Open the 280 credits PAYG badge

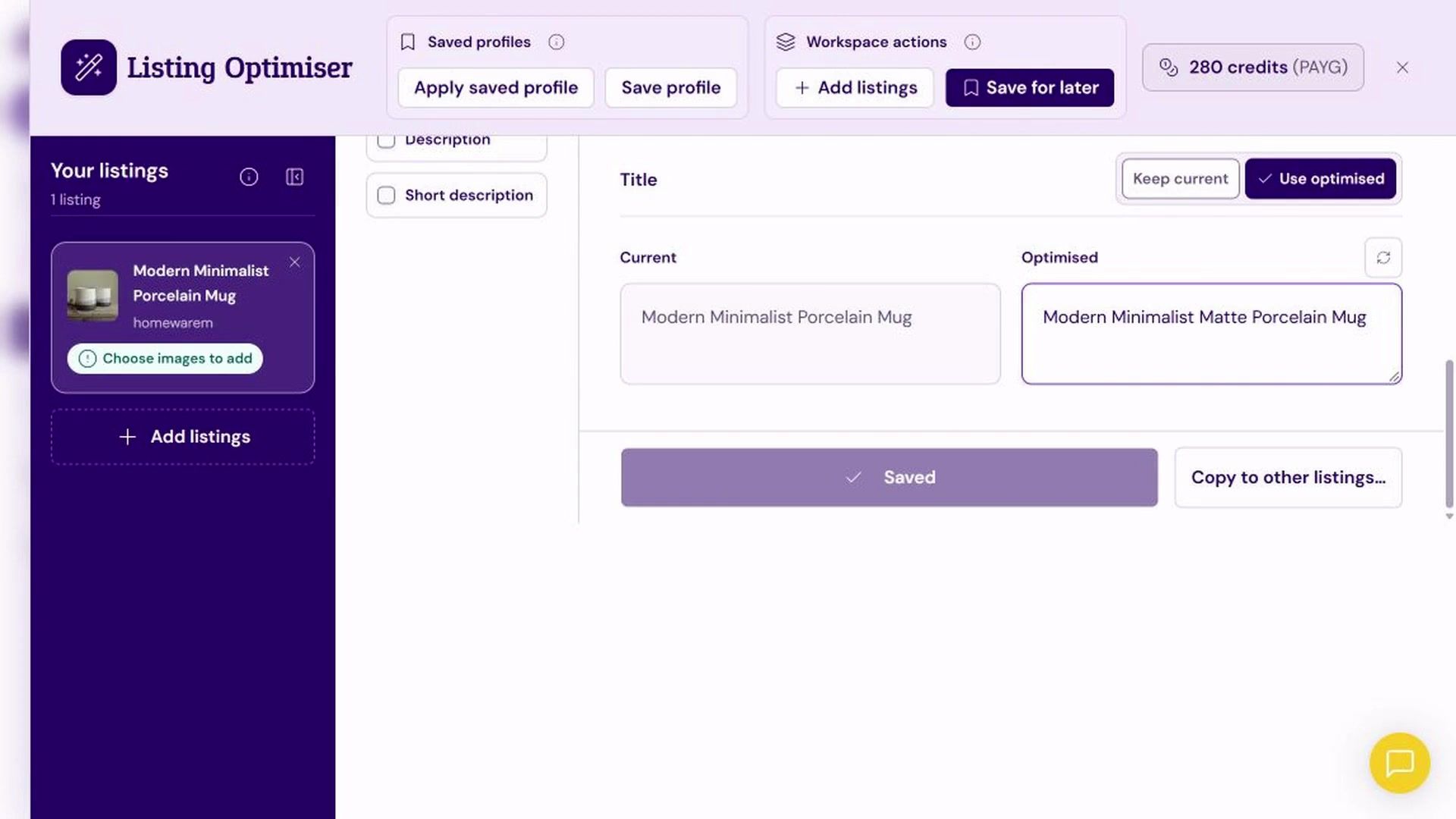click(1253, 67)
